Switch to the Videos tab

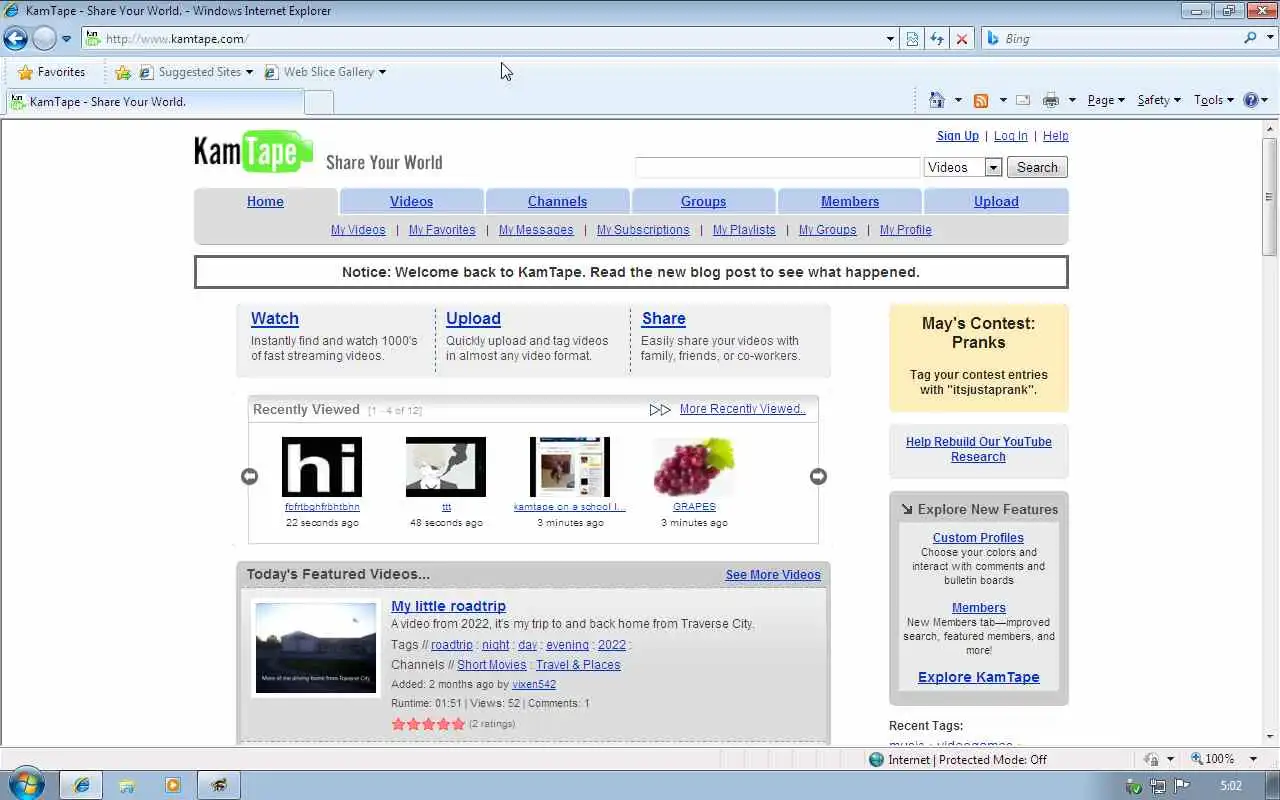pos(411,201)
